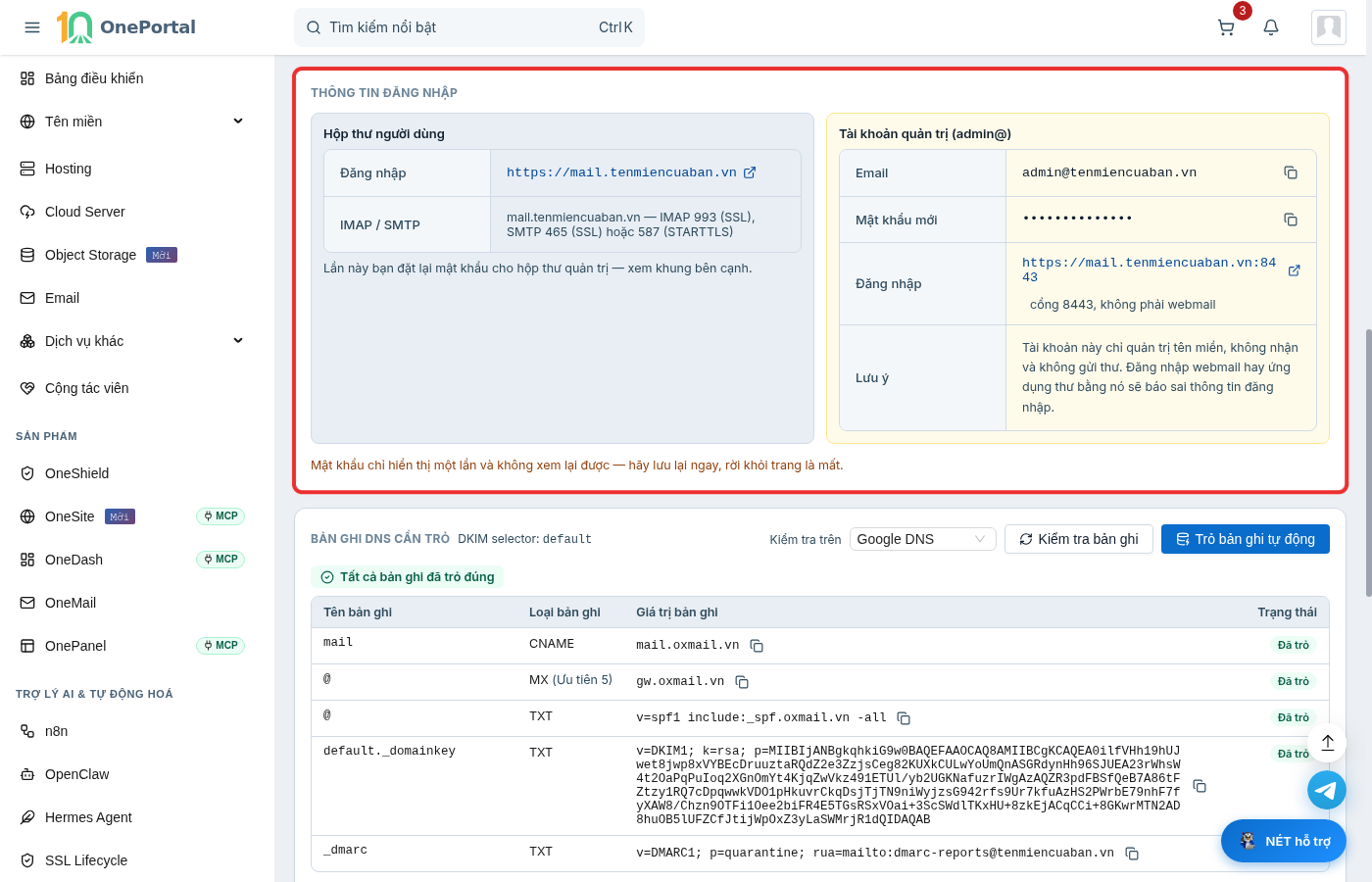Copy the new password value

tap(1291, 220)
